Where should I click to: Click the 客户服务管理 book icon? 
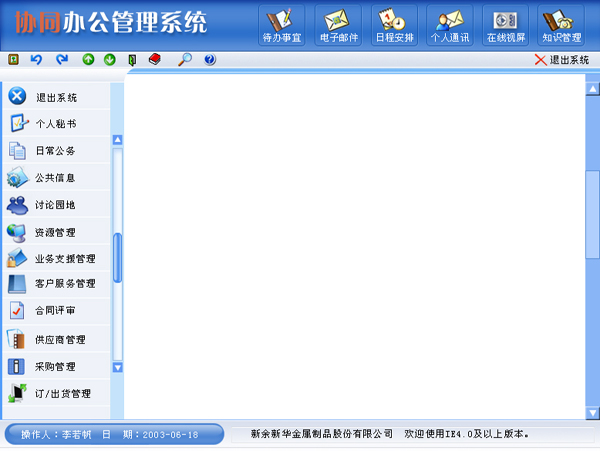17,284
